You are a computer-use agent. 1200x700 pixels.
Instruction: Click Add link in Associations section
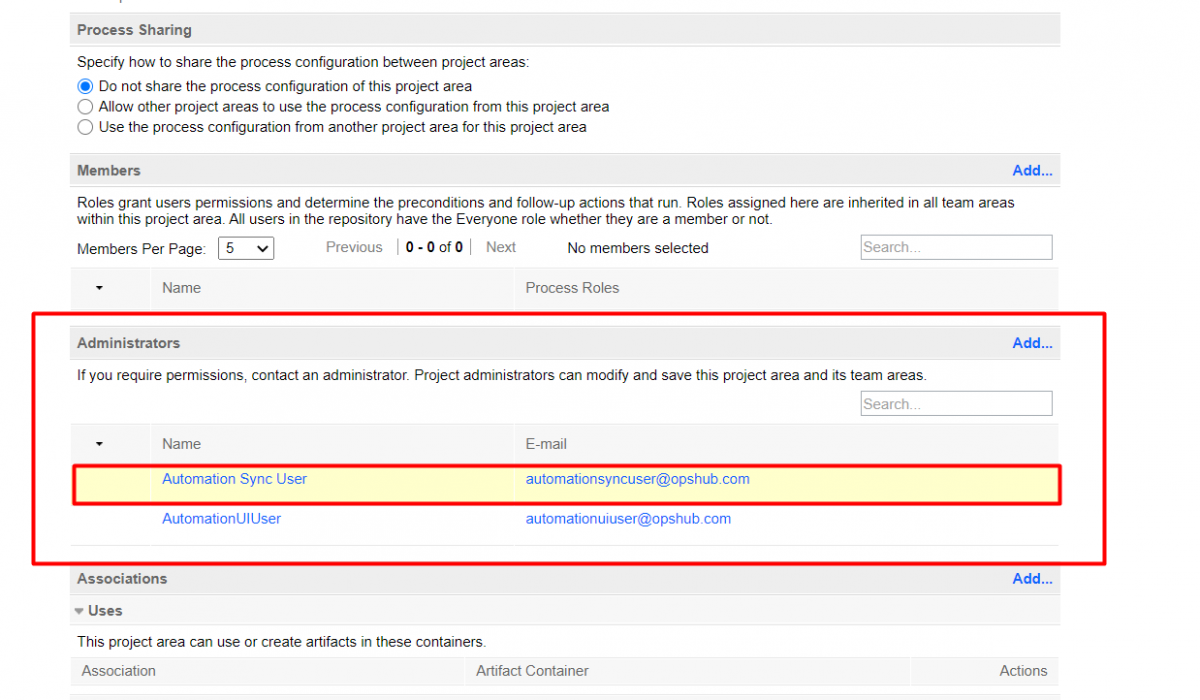[1031, 579]
